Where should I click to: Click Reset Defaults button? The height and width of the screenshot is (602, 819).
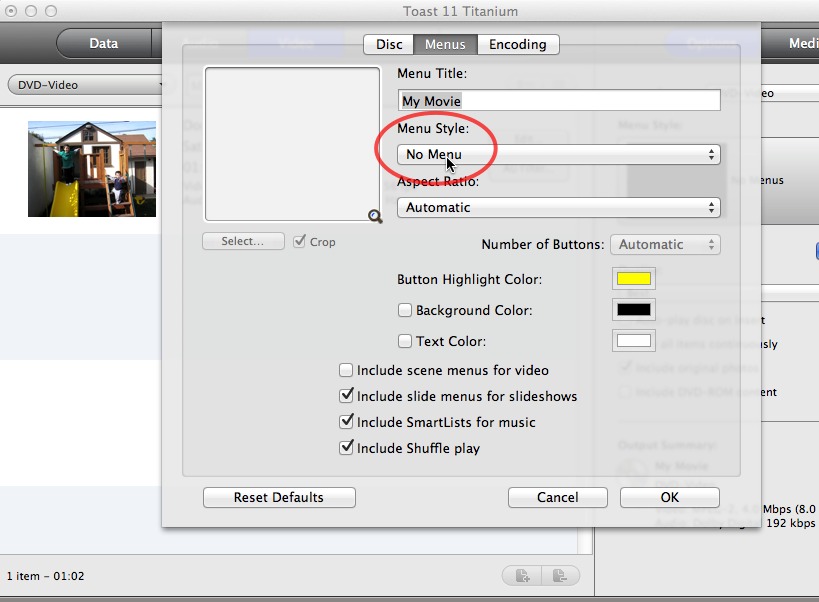279,497
